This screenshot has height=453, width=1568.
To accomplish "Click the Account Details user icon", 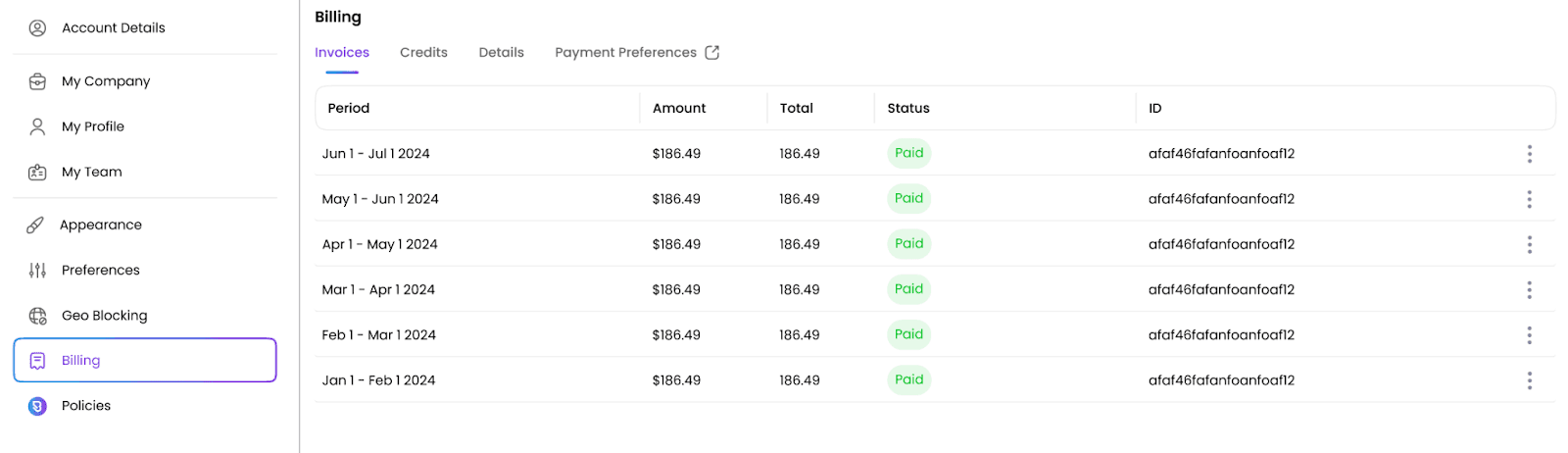I will click(37, 28).
